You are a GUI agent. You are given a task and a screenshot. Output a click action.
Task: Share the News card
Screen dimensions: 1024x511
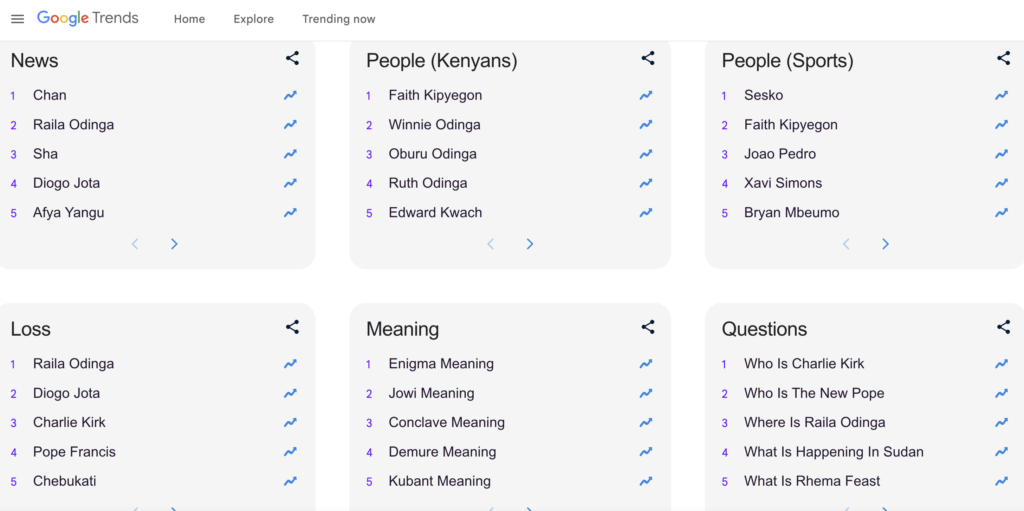pyautogui.click(x=292, y=59)
